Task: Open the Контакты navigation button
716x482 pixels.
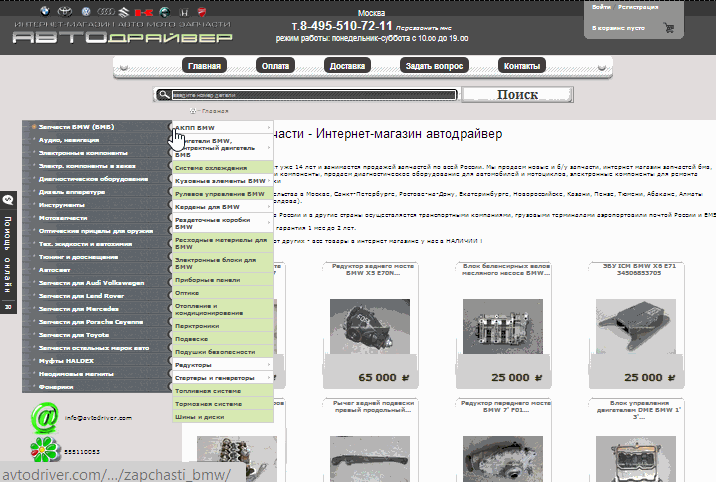Action: point(521,66)
